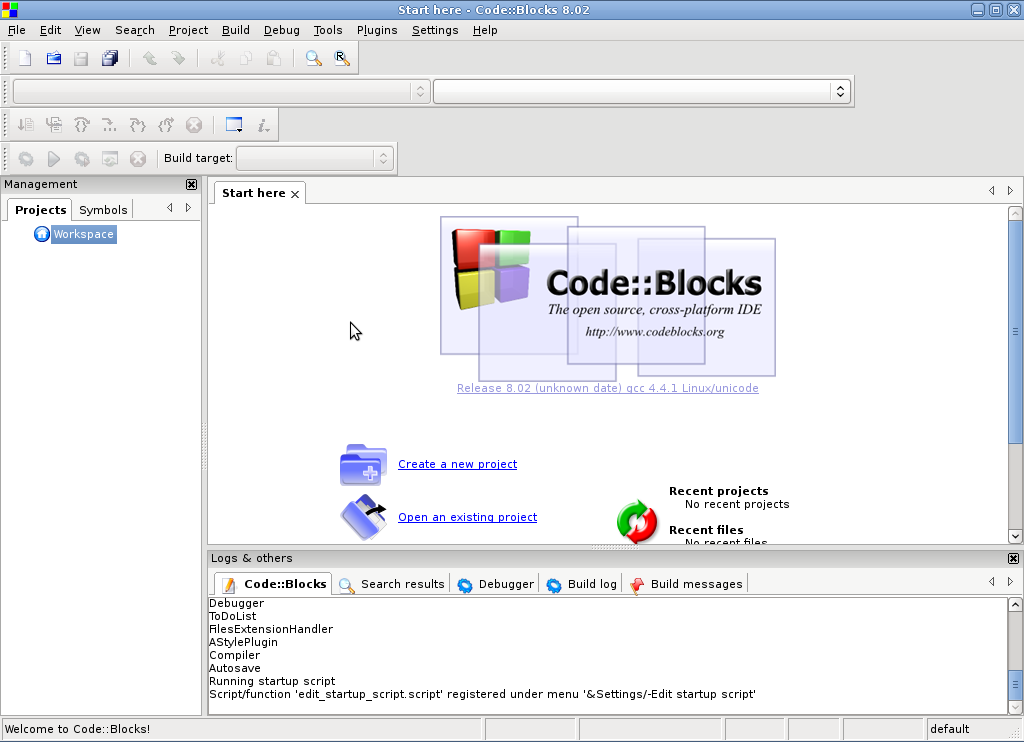The width and height of the screenshot is (1024, 742).
Task: Close the Management panel
Action: tap(191, 184)
